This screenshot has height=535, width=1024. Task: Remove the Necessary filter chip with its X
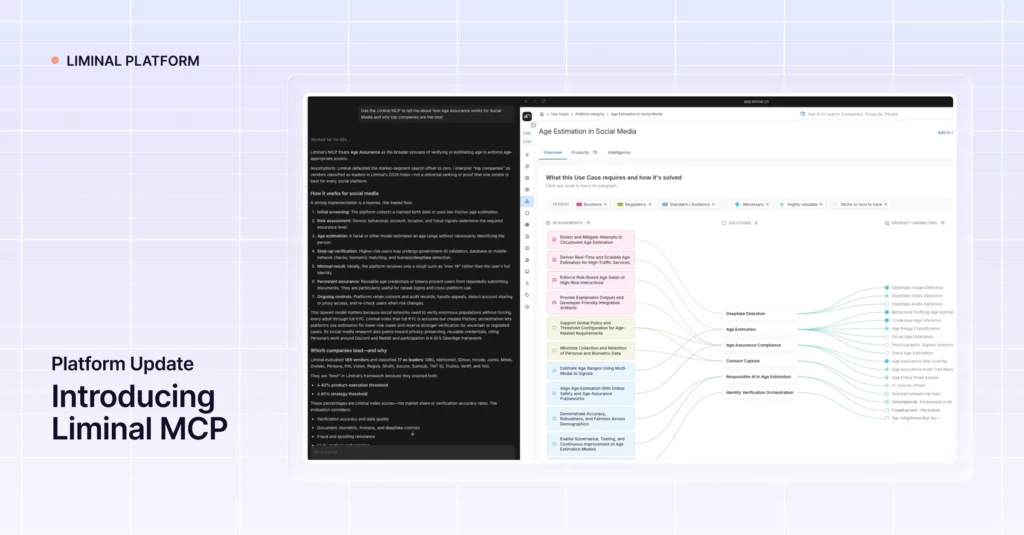(x=767, y=204)
